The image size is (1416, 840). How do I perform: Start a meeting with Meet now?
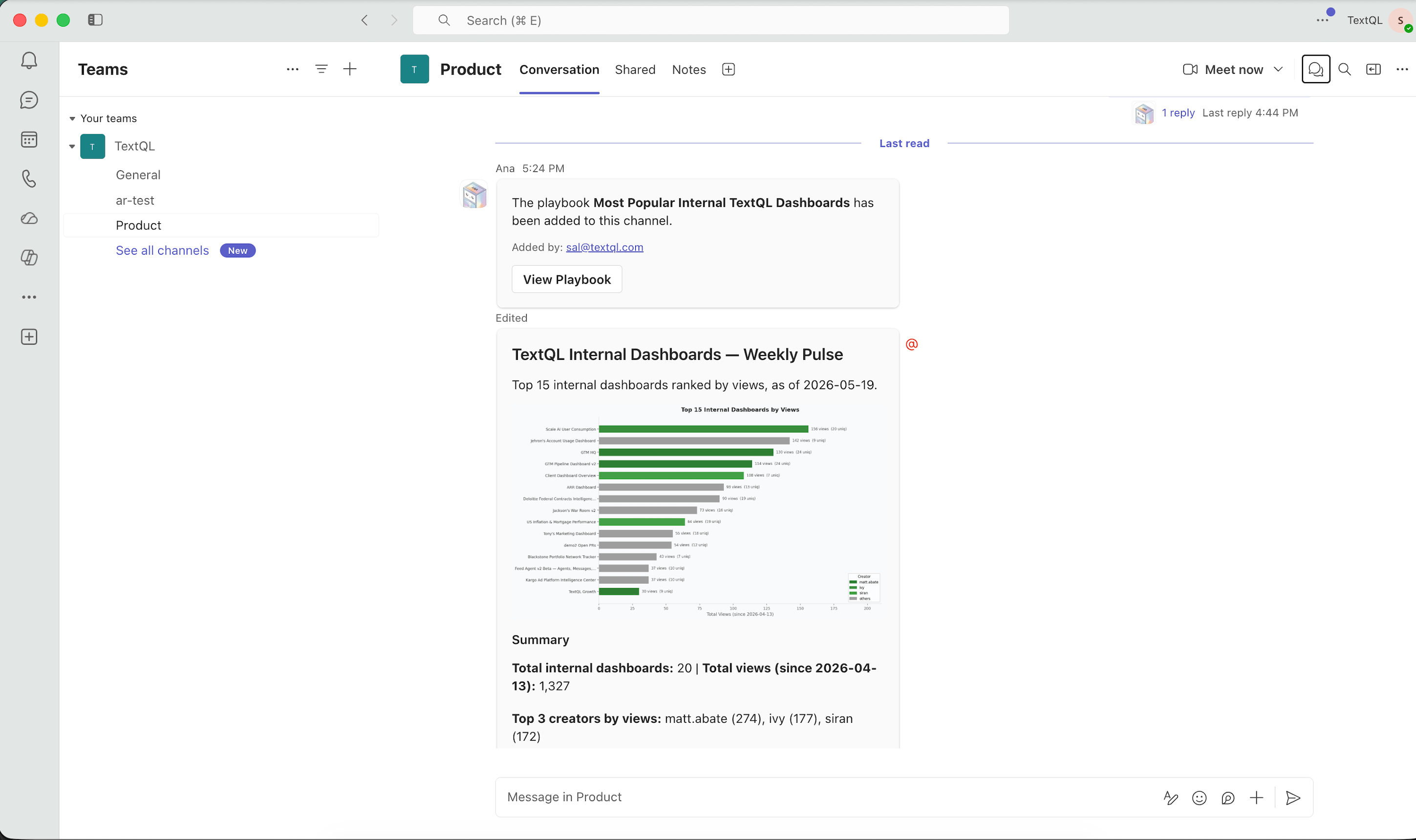(x=1223, y=69)
